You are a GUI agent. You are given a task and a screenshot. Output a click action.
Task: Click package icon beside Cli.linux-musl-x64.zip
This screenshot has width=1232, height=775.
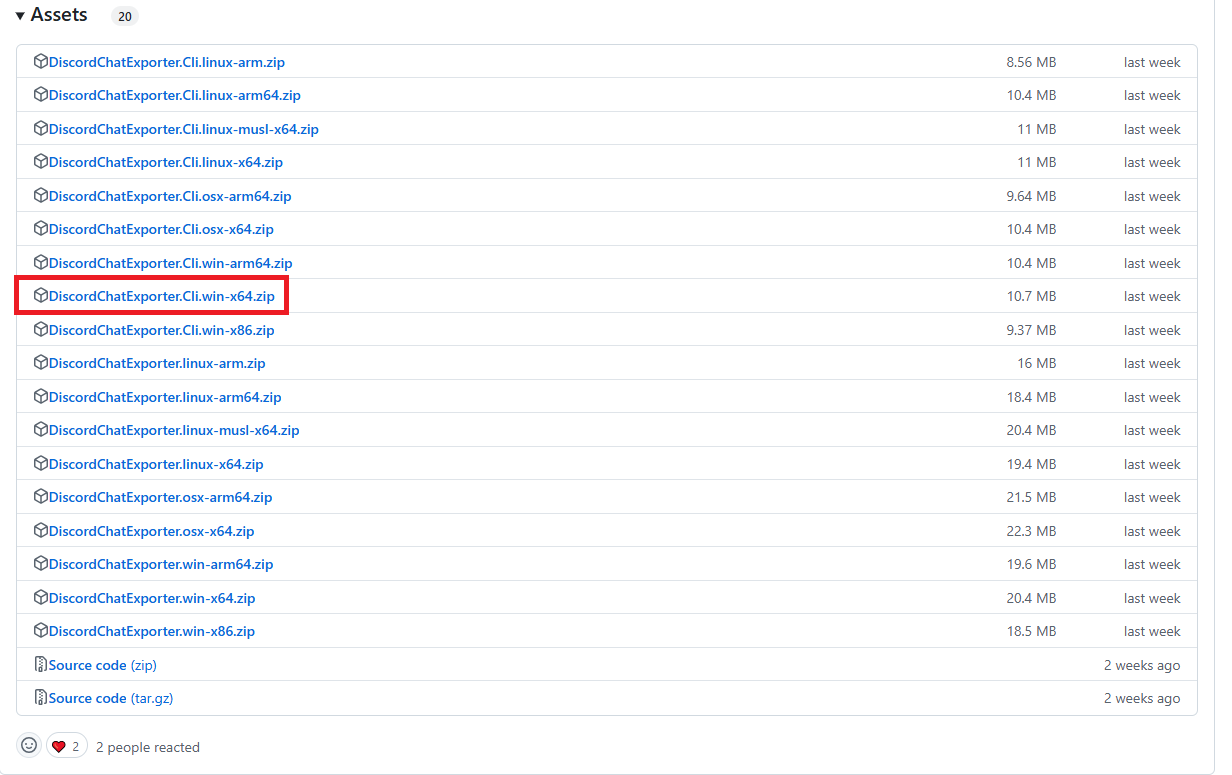[41, 128]
